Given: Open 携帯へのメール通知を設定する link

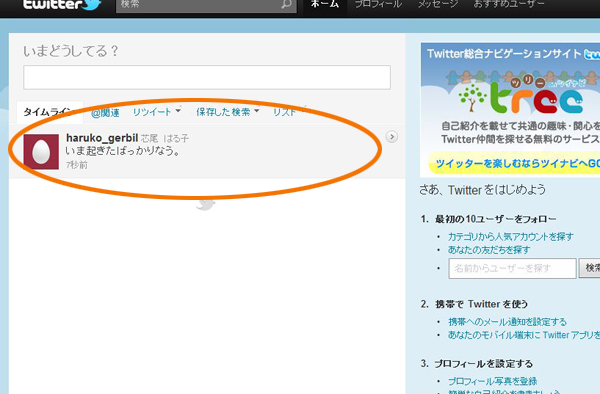Looking at the screenshot, I should click(x=507, y=322).
